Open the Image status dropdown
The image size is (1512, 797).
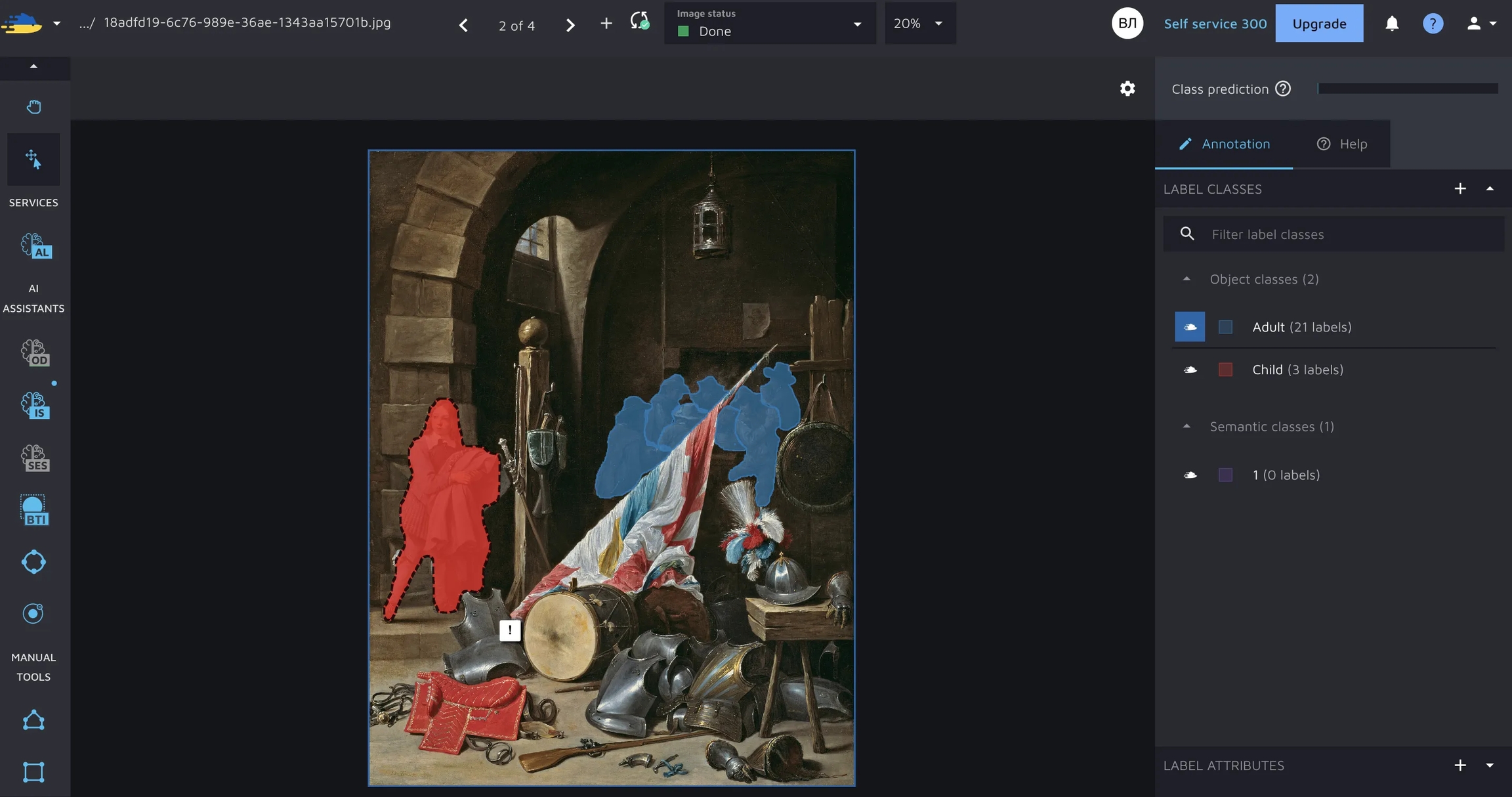(x=769, y=24)
